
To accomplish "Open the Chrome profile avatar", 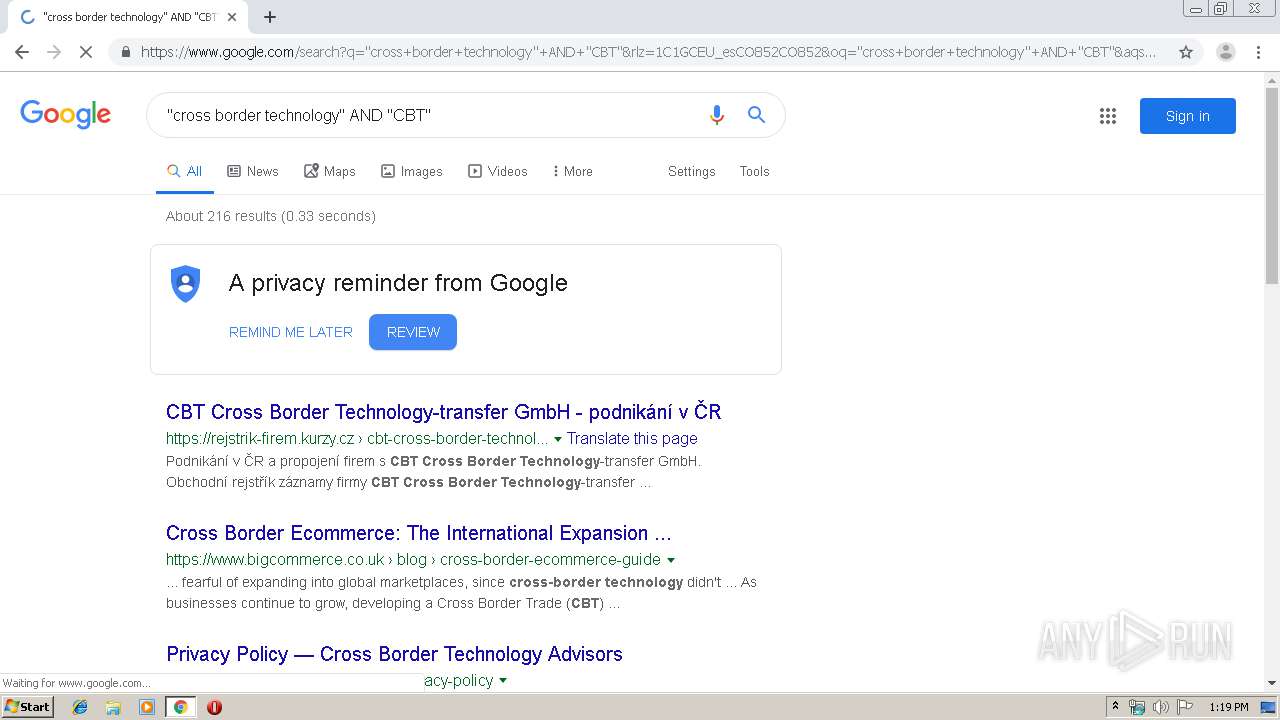I will pos(1225,52).
